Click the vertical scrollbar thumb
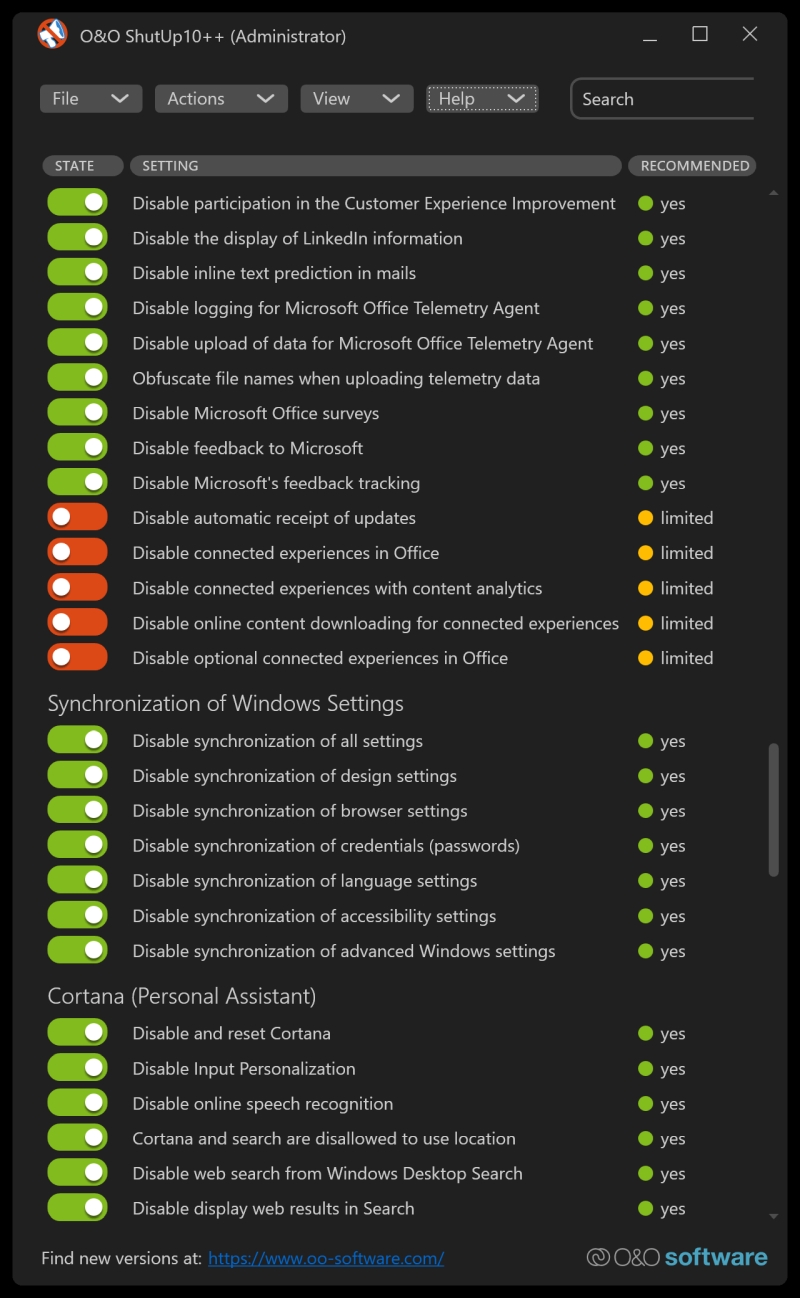The width and height of the screenshot is (800, 1298). pos(773,809)
